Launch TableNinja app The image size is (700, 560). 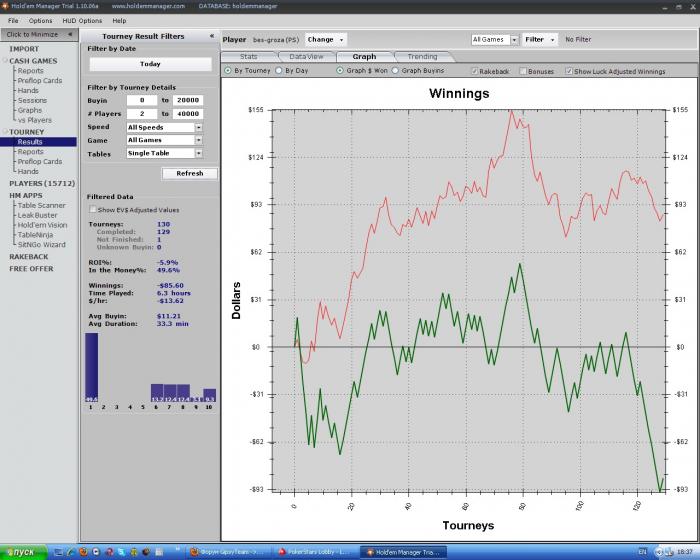(35, 235)
